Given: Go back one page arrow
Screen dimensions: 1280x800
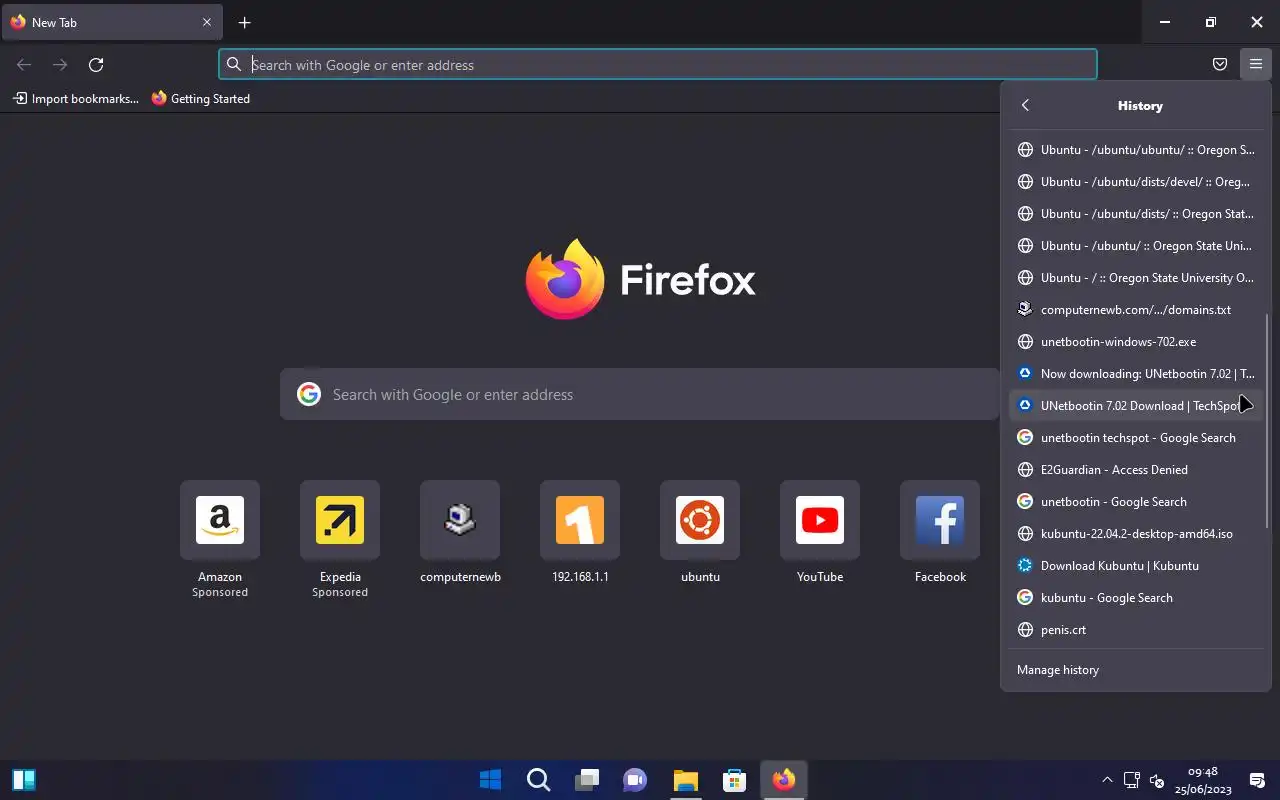Looking at the screenshot, I should tap(24, 65).
